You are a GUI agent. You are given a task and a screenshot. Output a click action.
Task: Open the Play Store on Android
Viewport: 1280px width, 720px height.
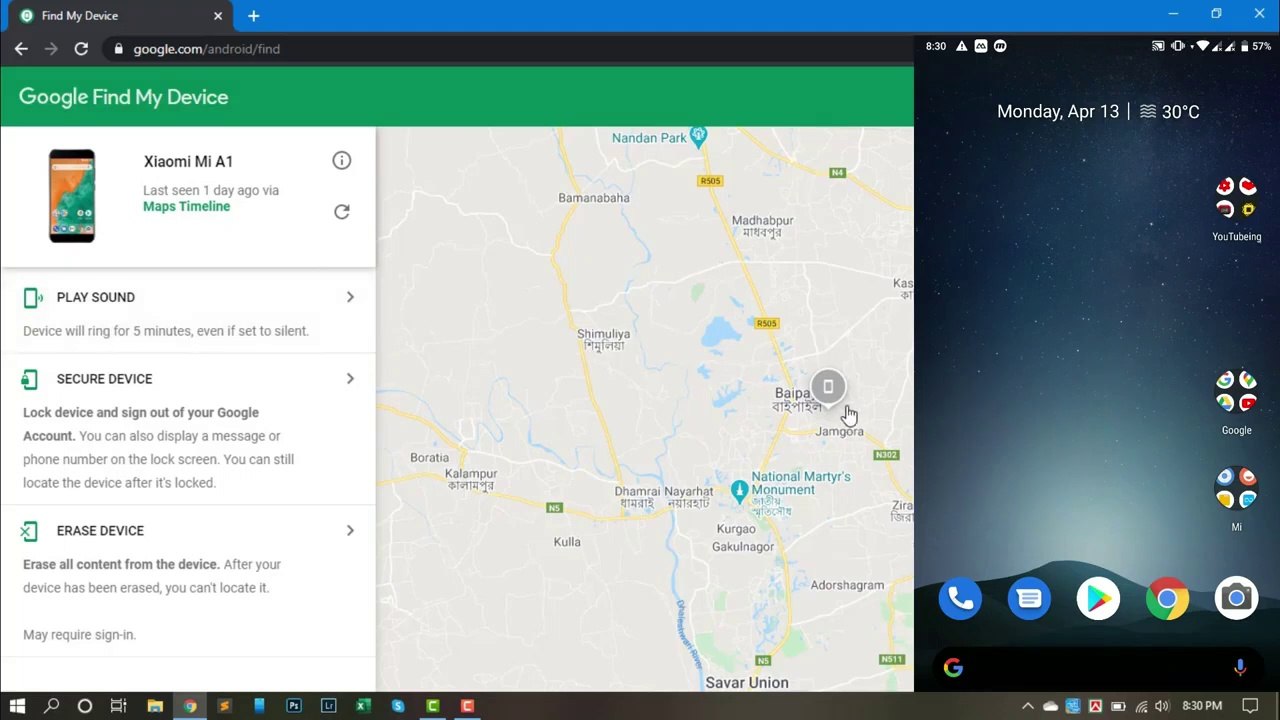[1098, 599]
